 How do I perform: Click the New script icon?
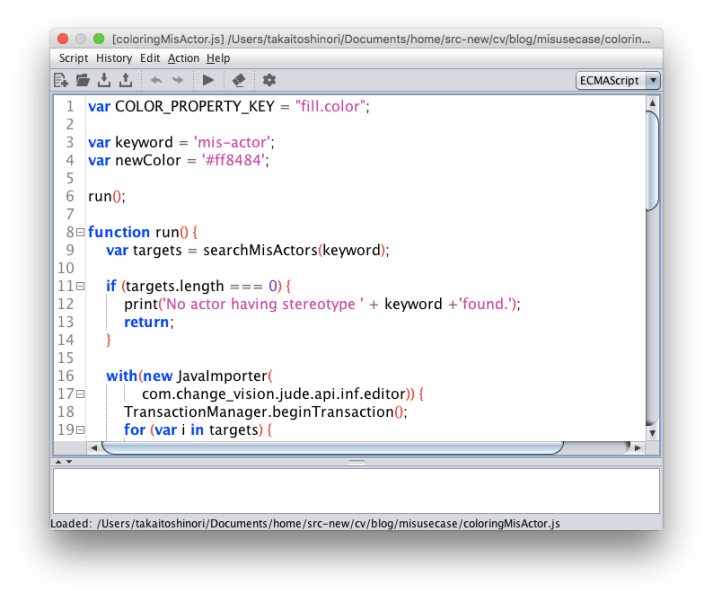(x=62, y=80)
